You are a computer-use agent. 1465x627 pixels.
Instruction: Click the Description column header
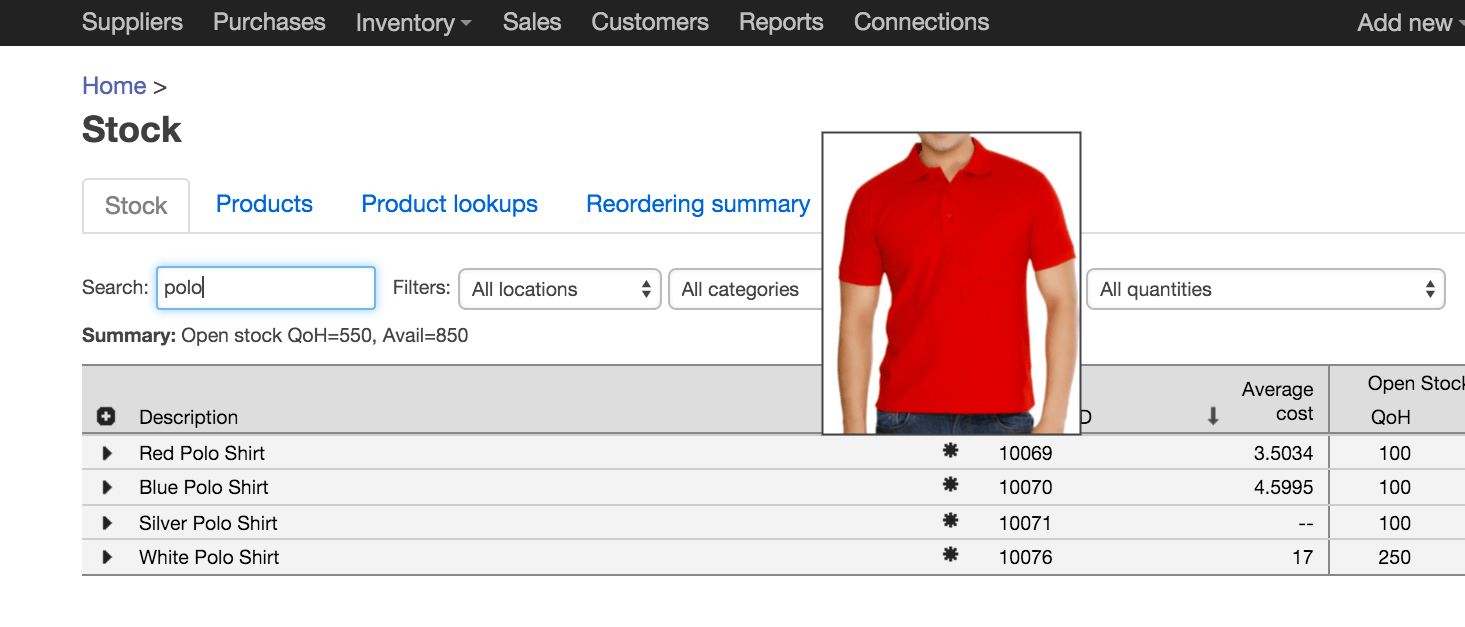188,417
